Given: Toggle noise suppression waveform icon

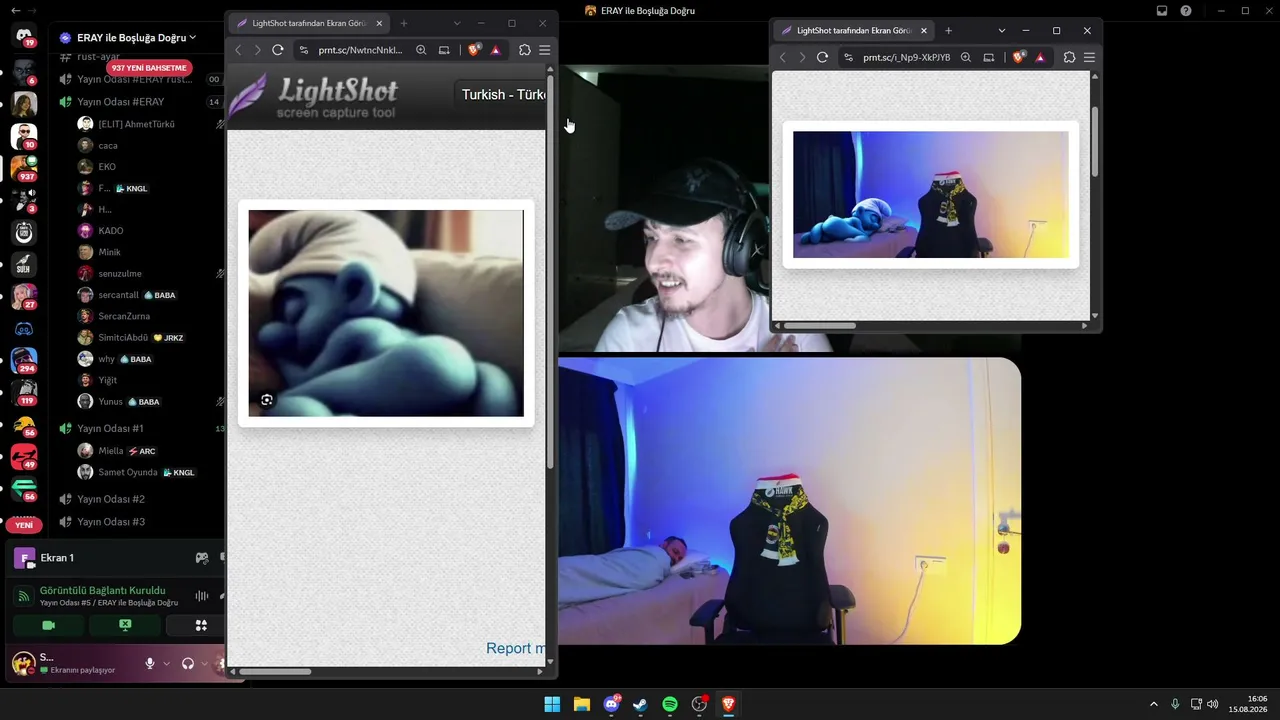Looking at the screenshot, I should coord(202,596).
